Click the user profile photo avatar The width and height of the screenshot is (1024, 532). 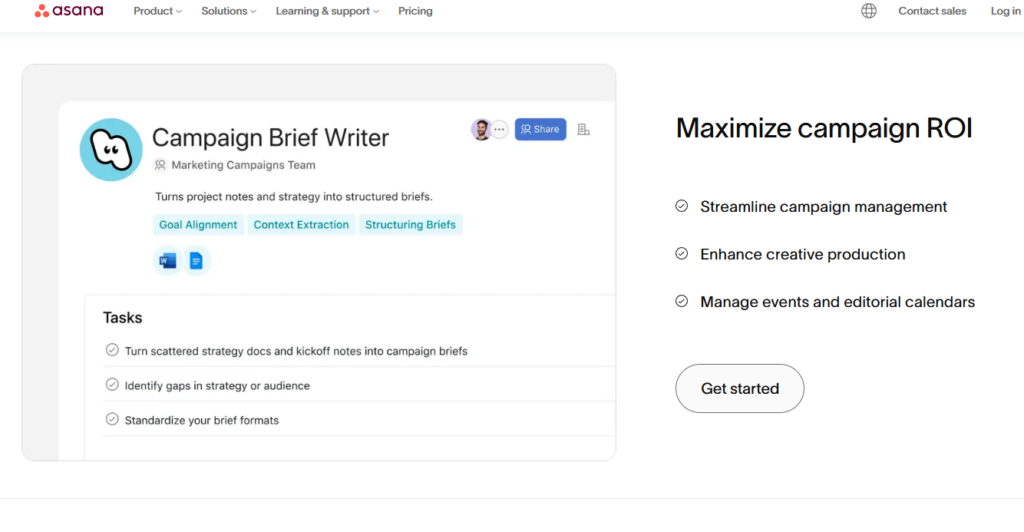pyautogui.click(x=481, y=129)
